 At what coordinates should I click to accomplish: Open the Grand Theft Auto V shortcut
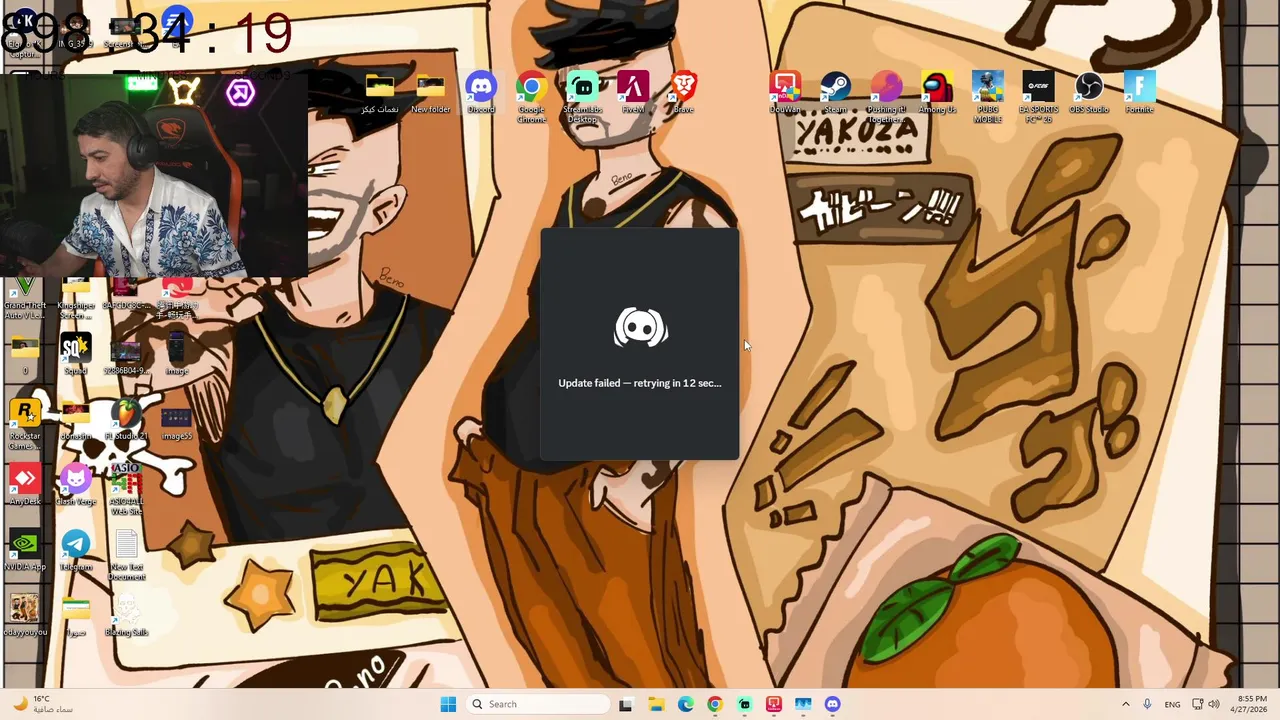coord(25,297)
